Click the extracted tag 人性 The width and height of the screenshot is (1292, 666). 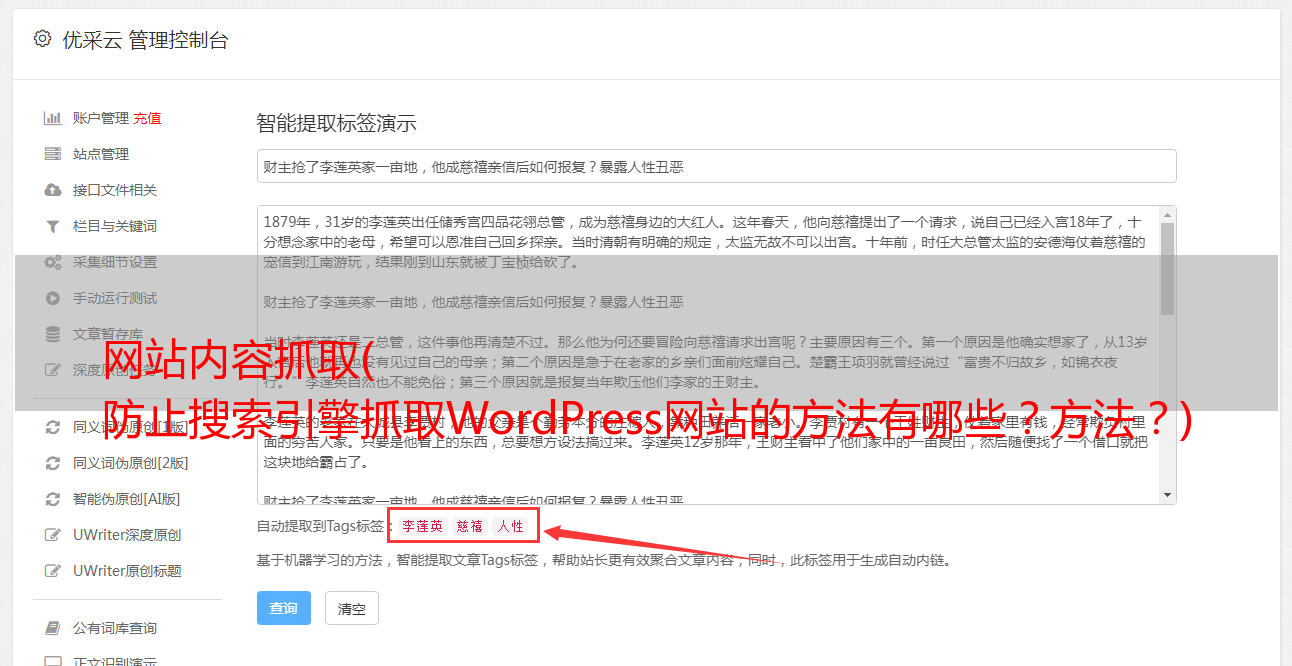511,526
